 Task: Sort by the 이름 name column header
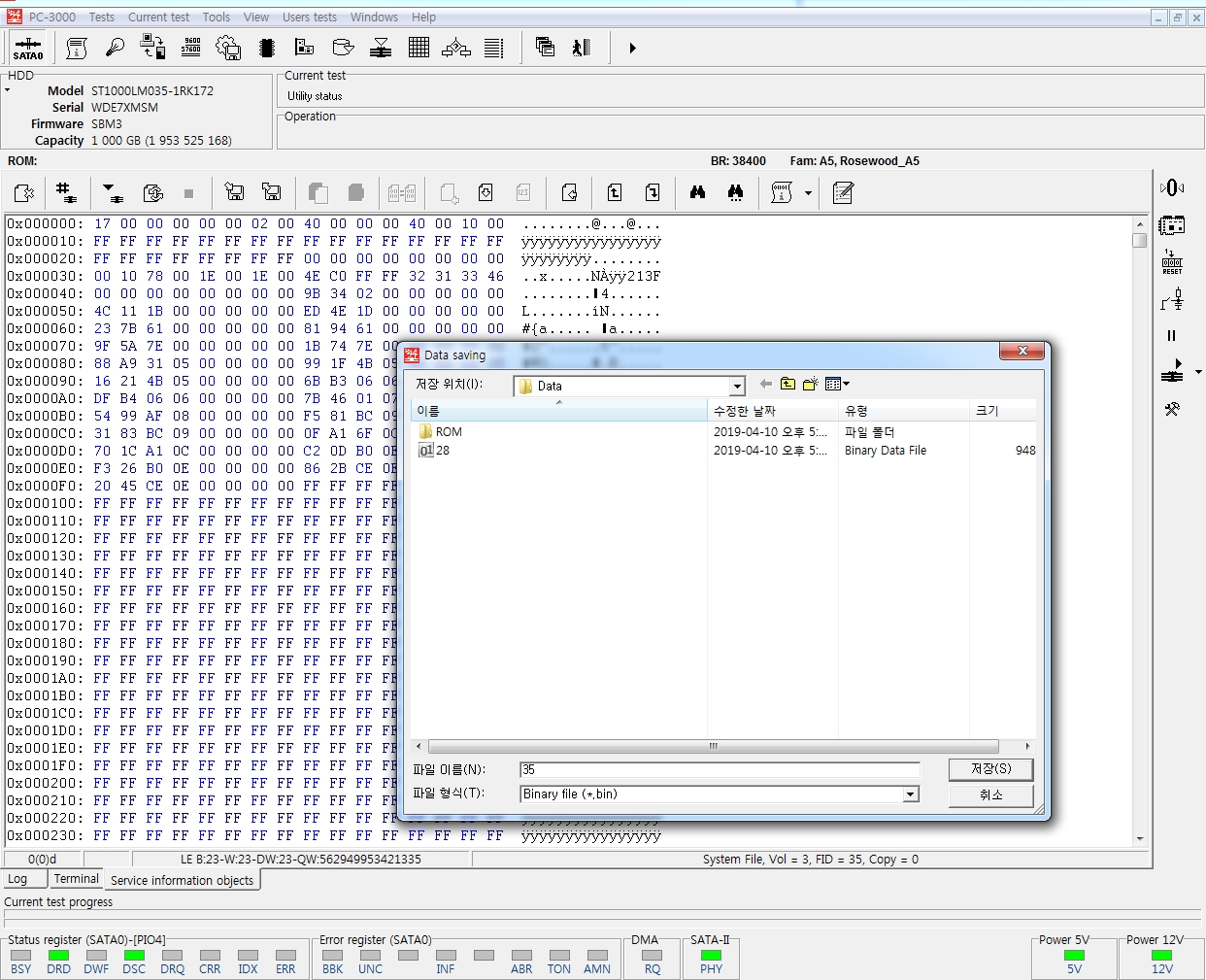pyautogui.click(x=559, y=411)
